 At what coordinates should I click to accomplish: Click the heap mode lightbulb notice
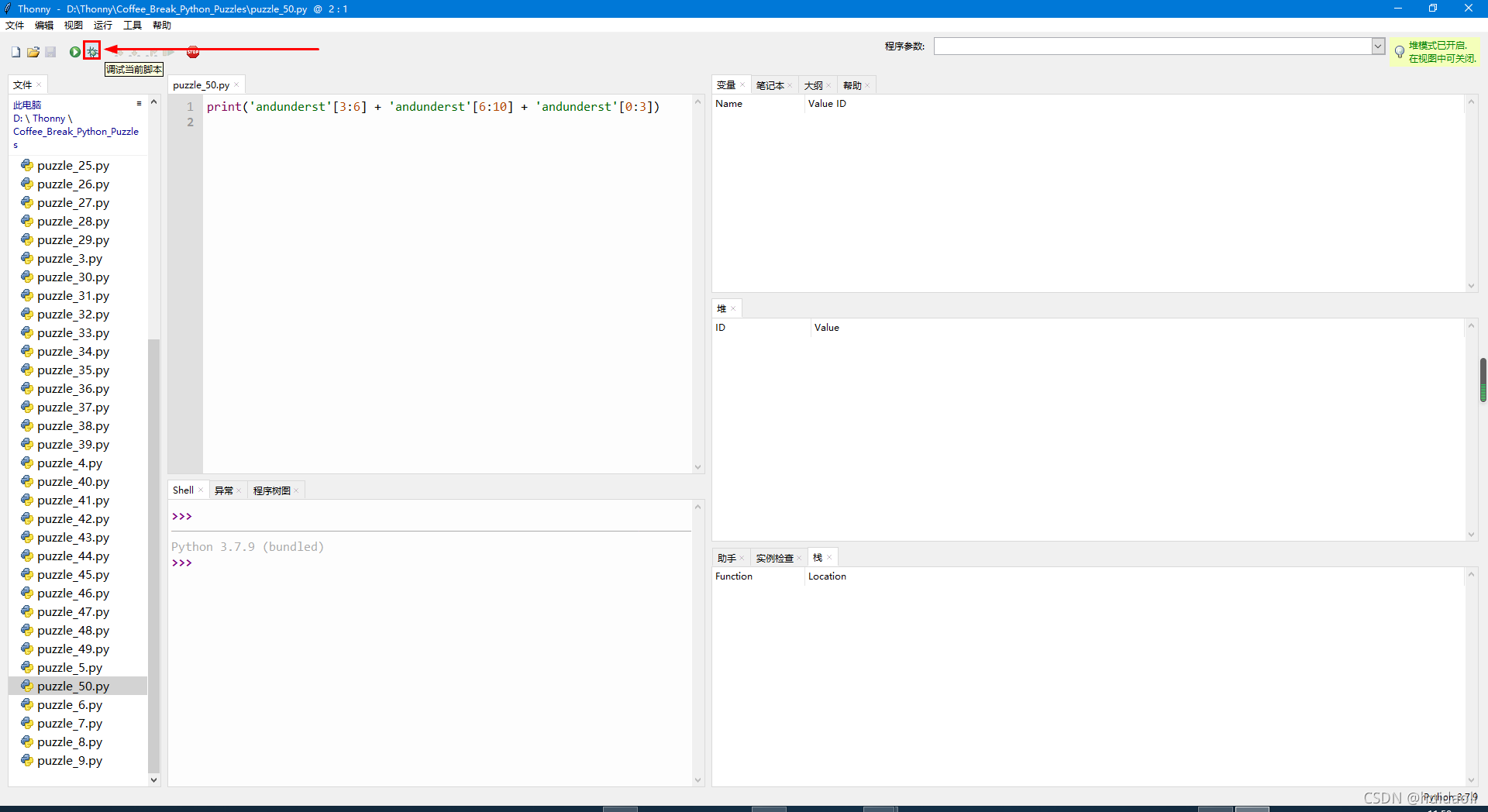[1435, 52]
